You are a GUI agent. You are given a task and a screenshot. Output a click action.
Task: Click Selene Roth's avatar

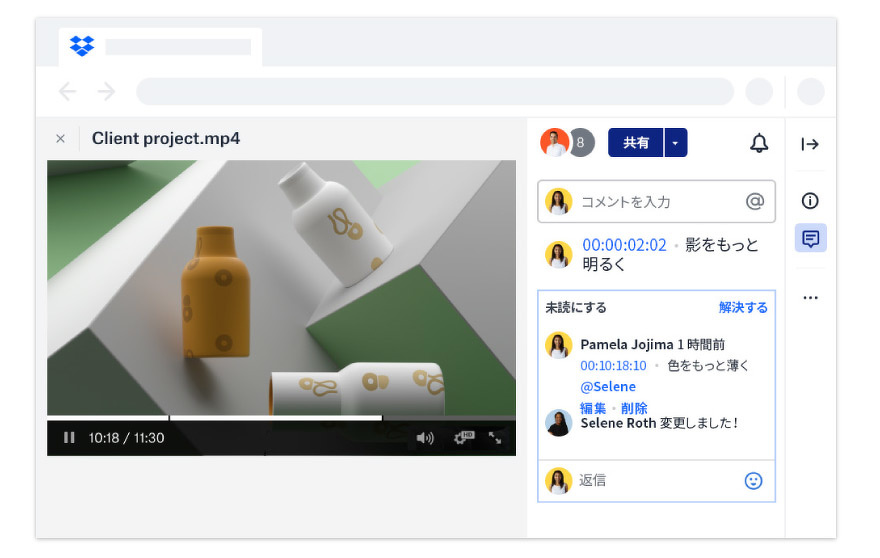click(x=558, y=423)
